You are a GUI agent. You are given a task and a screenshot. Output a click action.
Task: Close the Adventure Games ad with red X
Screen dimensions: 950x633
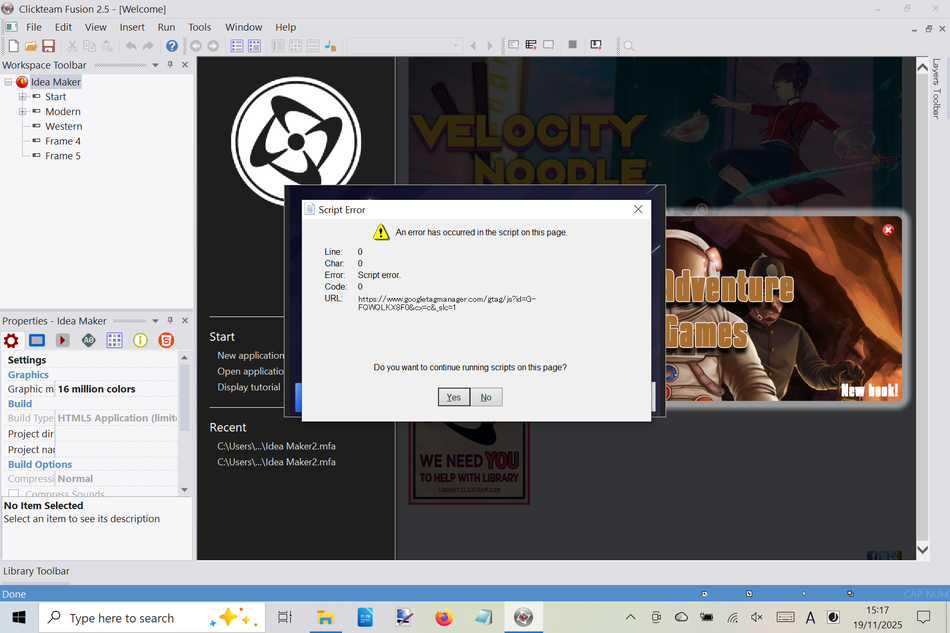[x=888, y=230]
